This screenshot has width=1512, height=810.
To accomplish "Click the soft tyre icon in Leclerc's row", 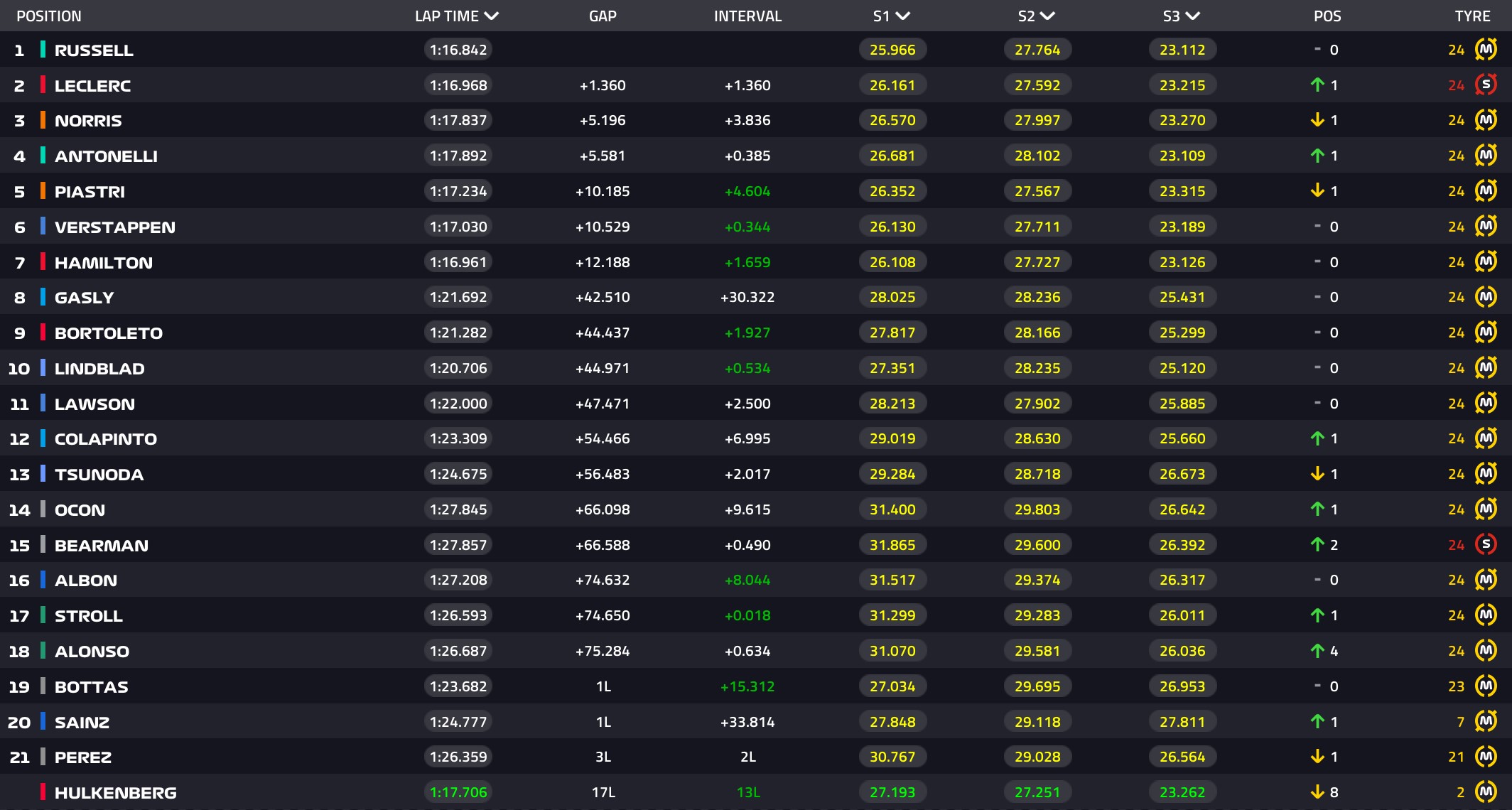I will [x=1486, y=85].
